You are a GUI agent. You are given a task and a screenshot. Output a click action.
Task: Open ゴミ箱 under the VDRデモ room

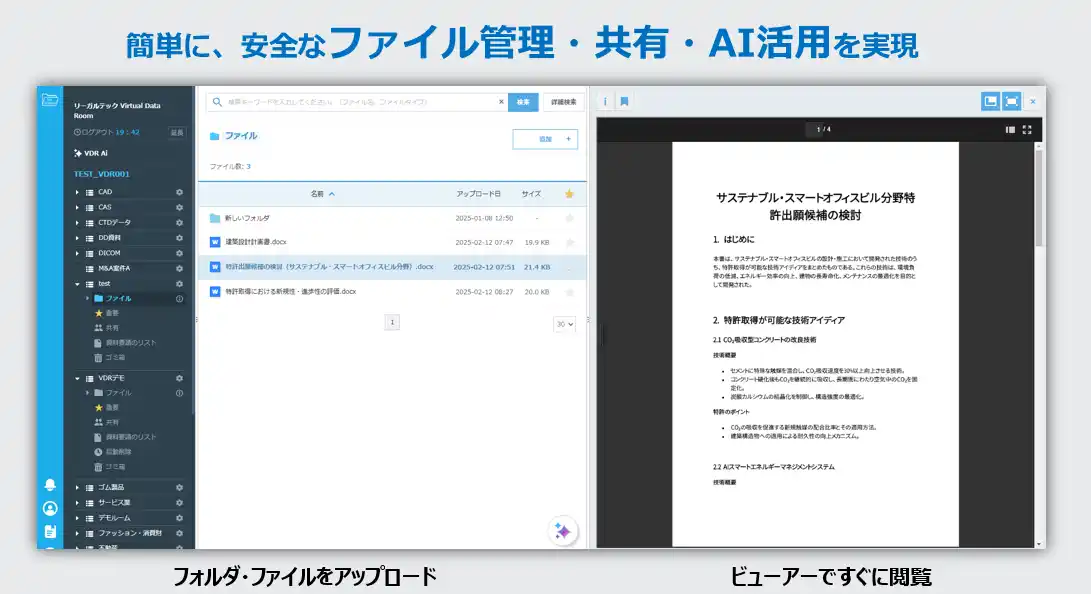point(116,466)
